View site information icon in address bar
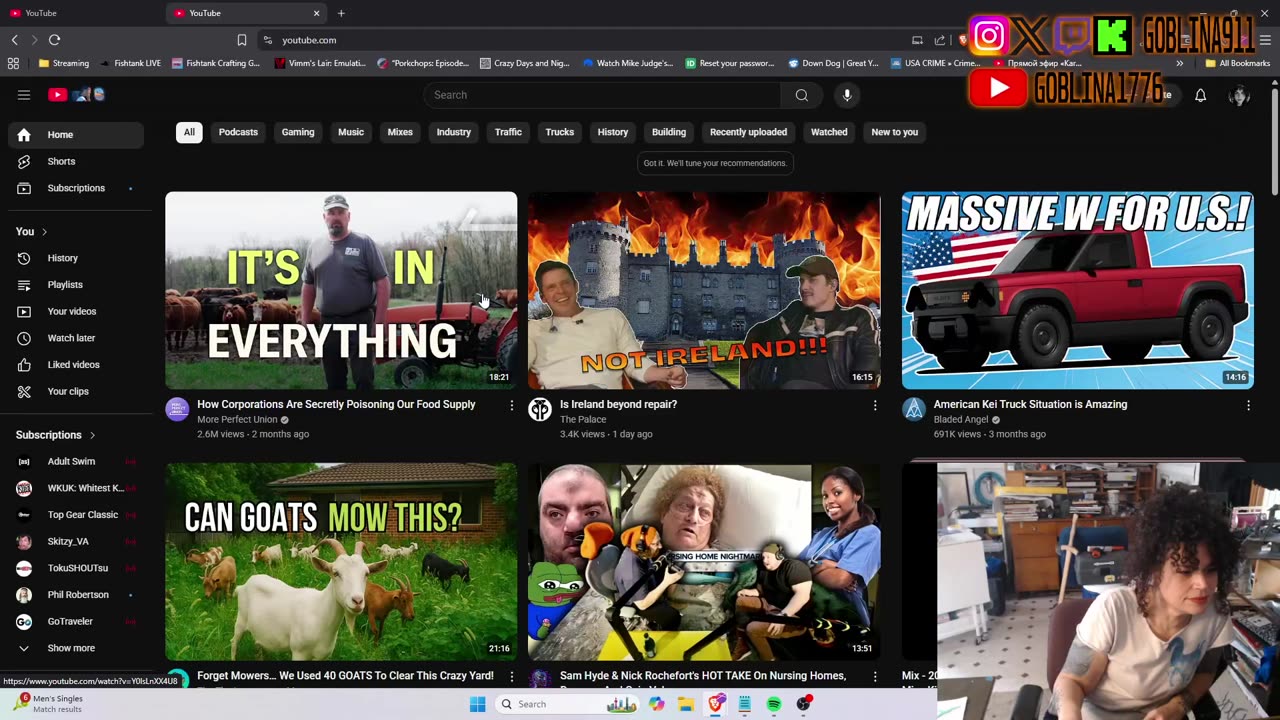The image size is (1280, 720). point(267,40)
